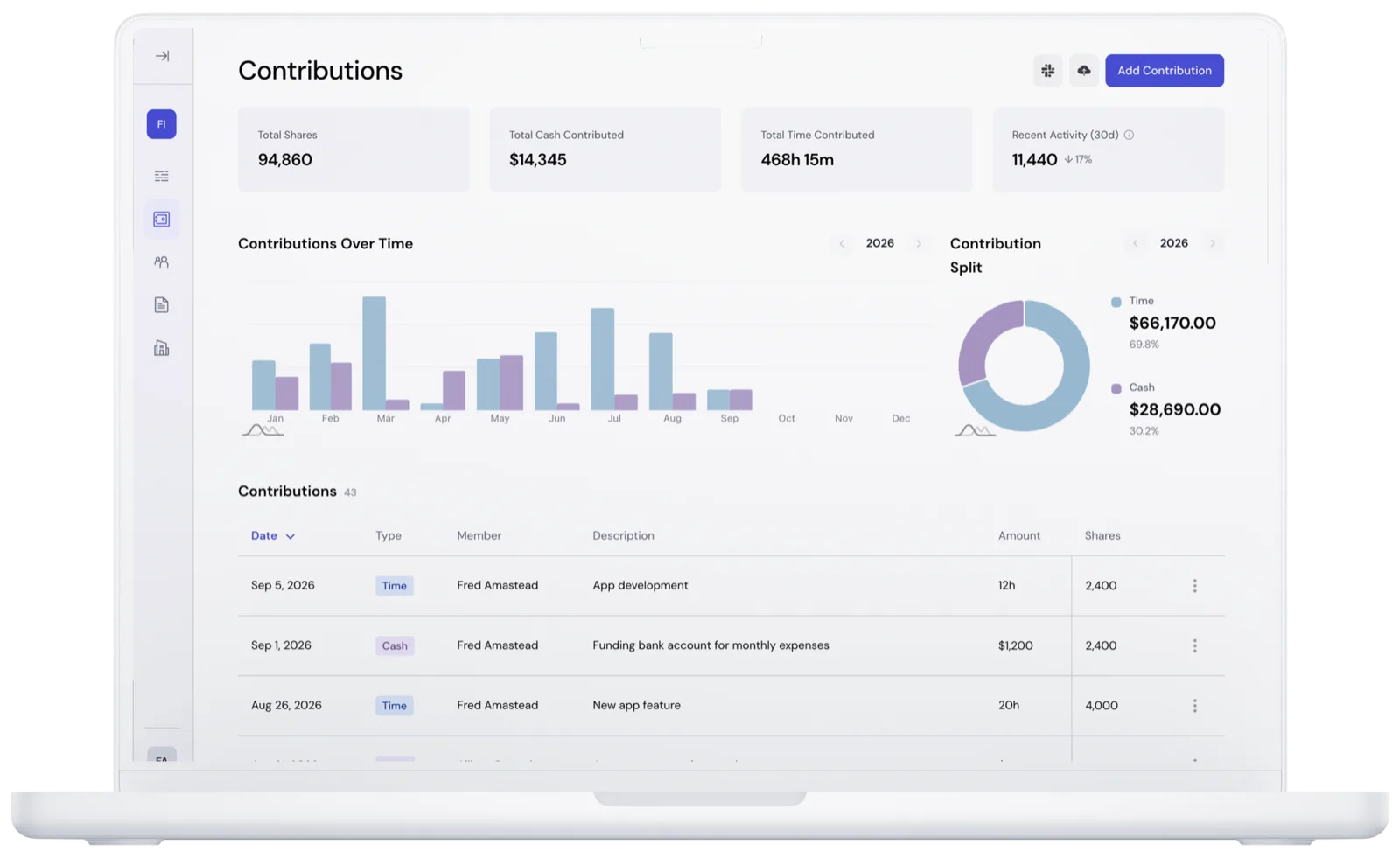Click the Slack integration icon
1400x858 pixels.
click(1047, 71)
